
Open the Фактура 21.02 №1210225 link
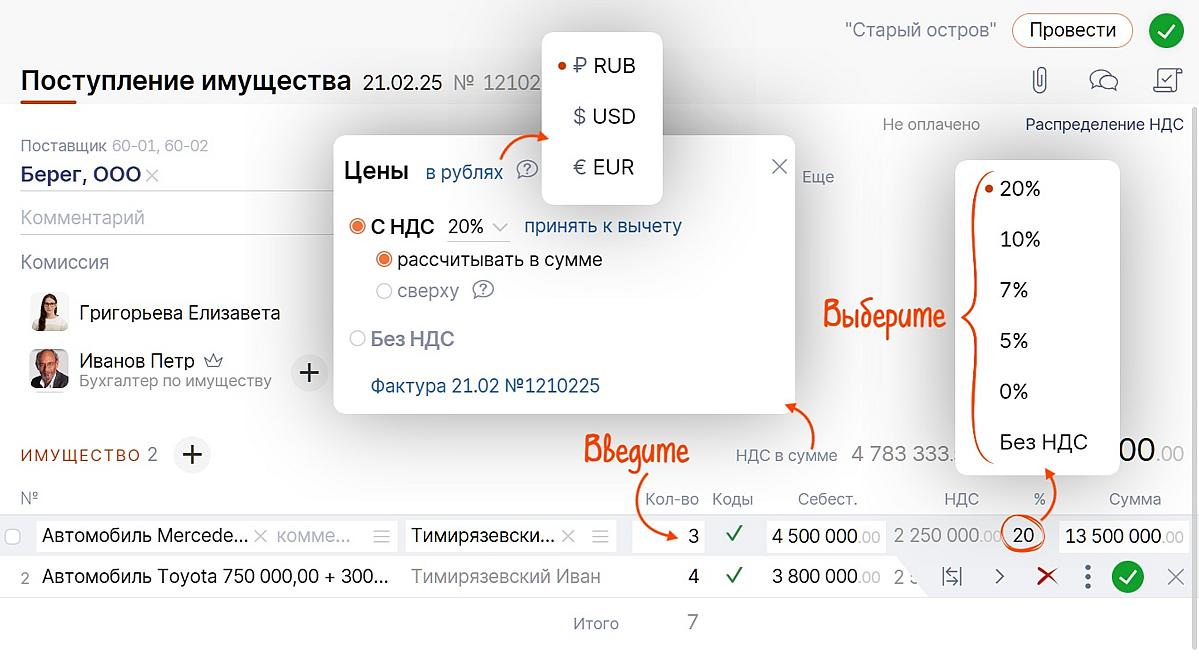[x=485, y=385]
